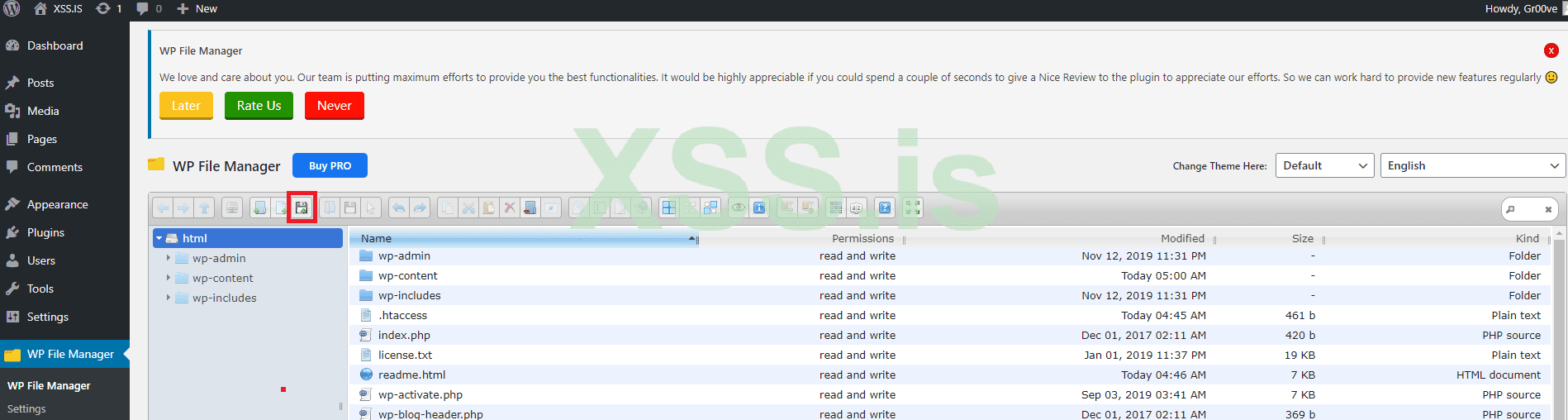Click the copy icon in toolbar
Image resolution: width=1568 pixels, height=420 pixels.
[x=447, y=208]
